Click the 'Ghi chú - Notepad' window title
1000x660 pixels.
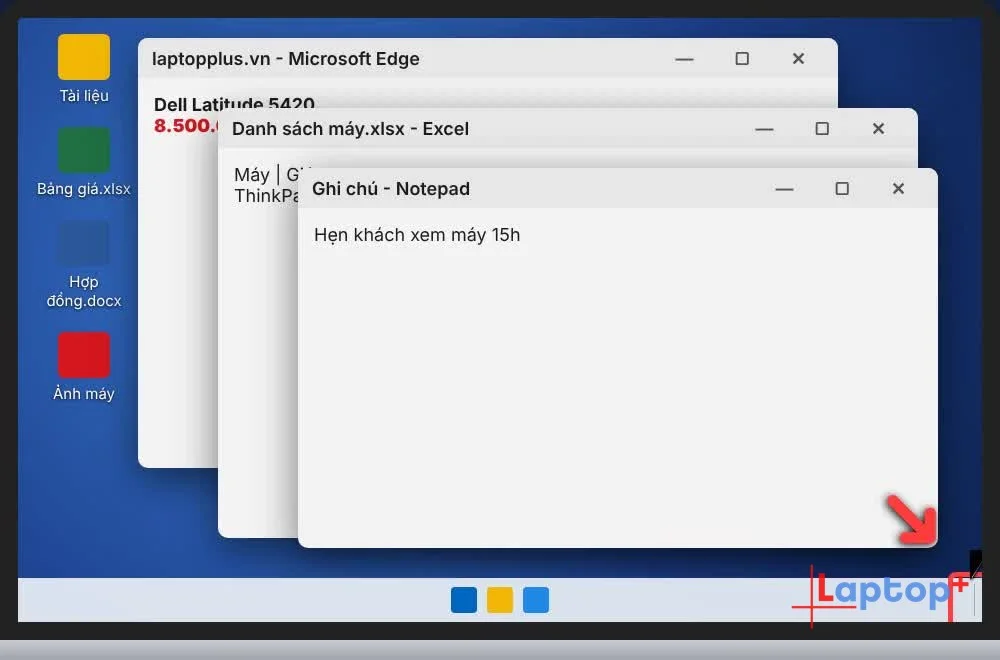click(x=391, y=189)
